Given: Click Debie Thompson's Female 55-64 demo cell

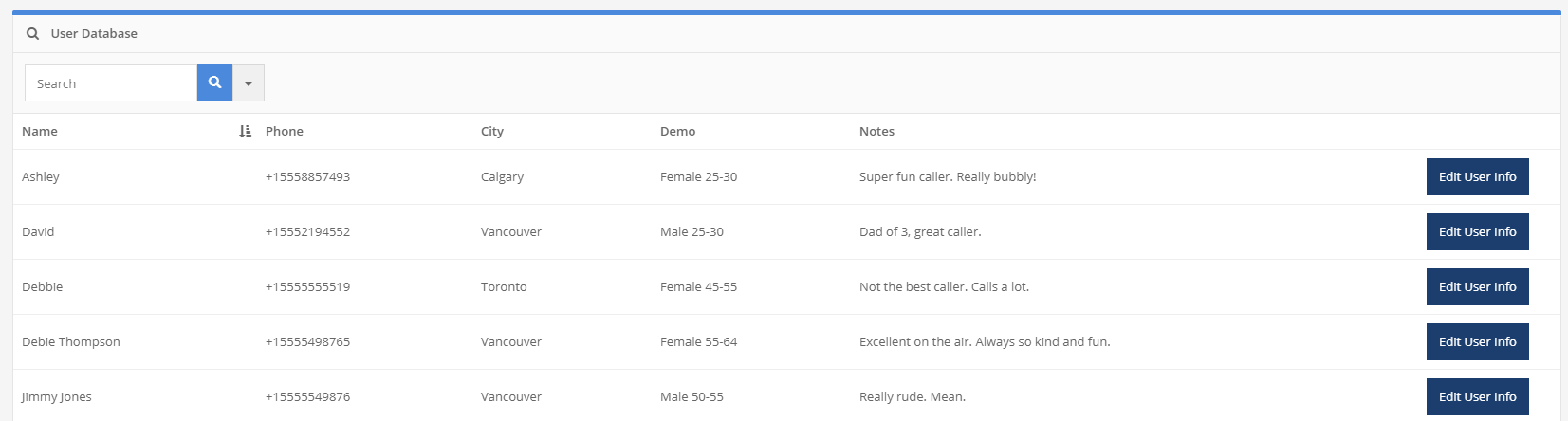Looking at the screenshot, I should click(x=698, y=342).
